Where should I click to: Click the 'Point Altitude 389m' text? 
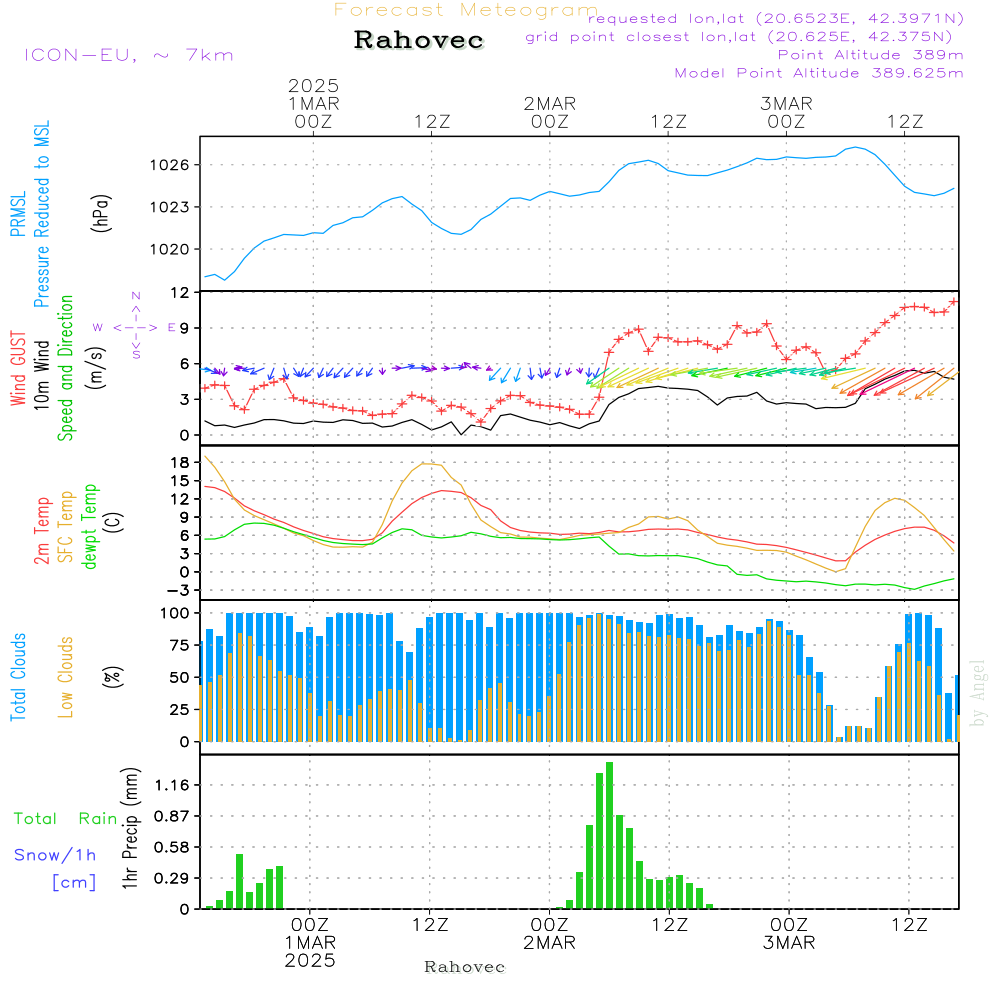tap(871, 55)
